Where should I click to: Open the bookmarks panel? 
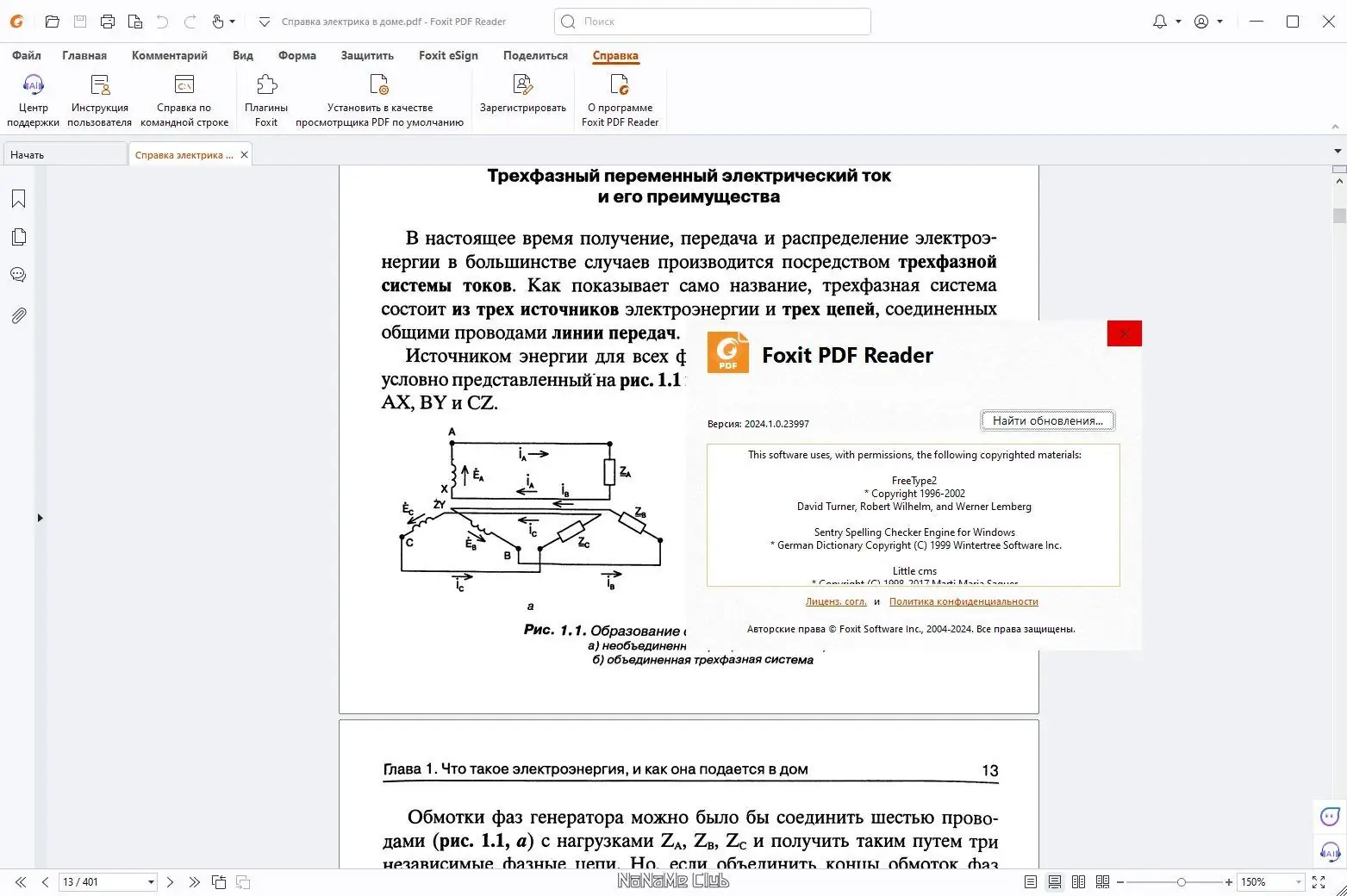point(17,198)
